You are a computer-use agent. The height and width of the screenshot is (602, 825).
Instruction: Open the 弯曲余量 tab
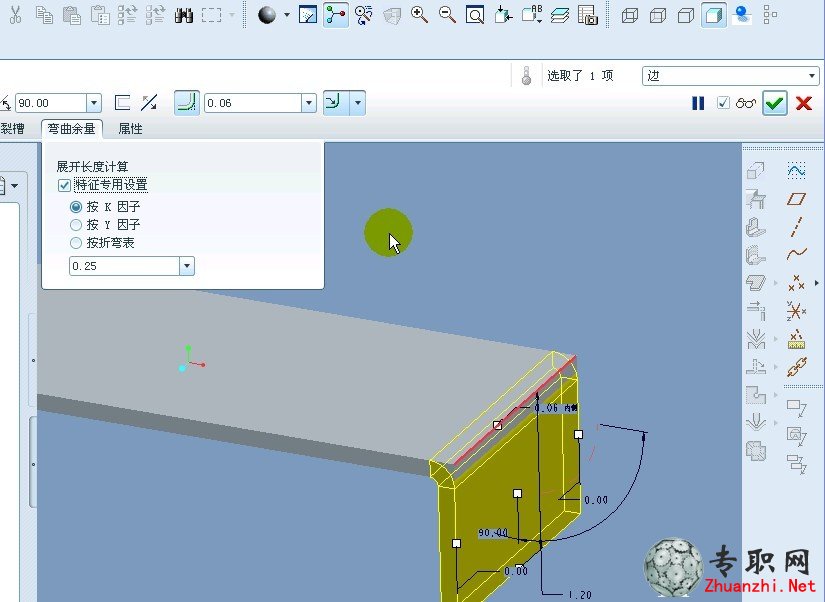72,129
